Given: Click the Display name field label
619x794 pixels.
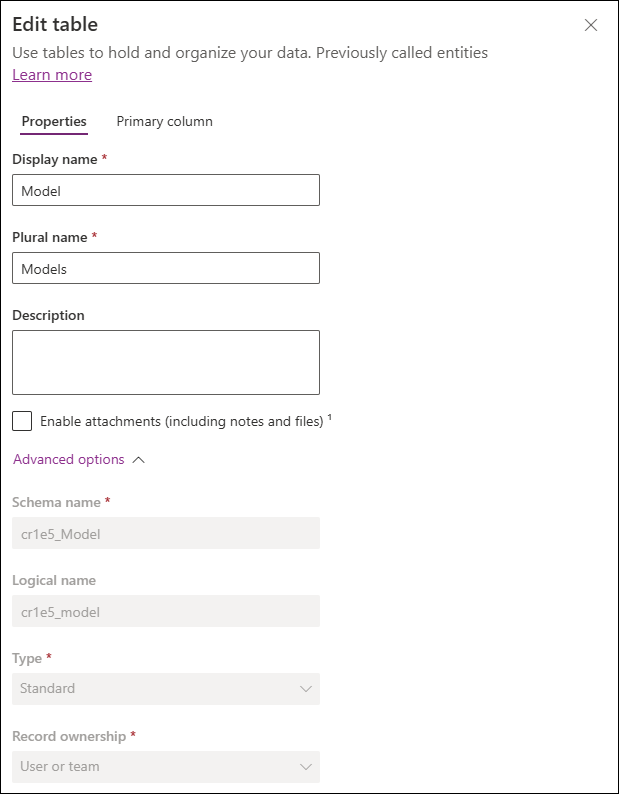Looking at the screenshot, I should pos(55,159).
